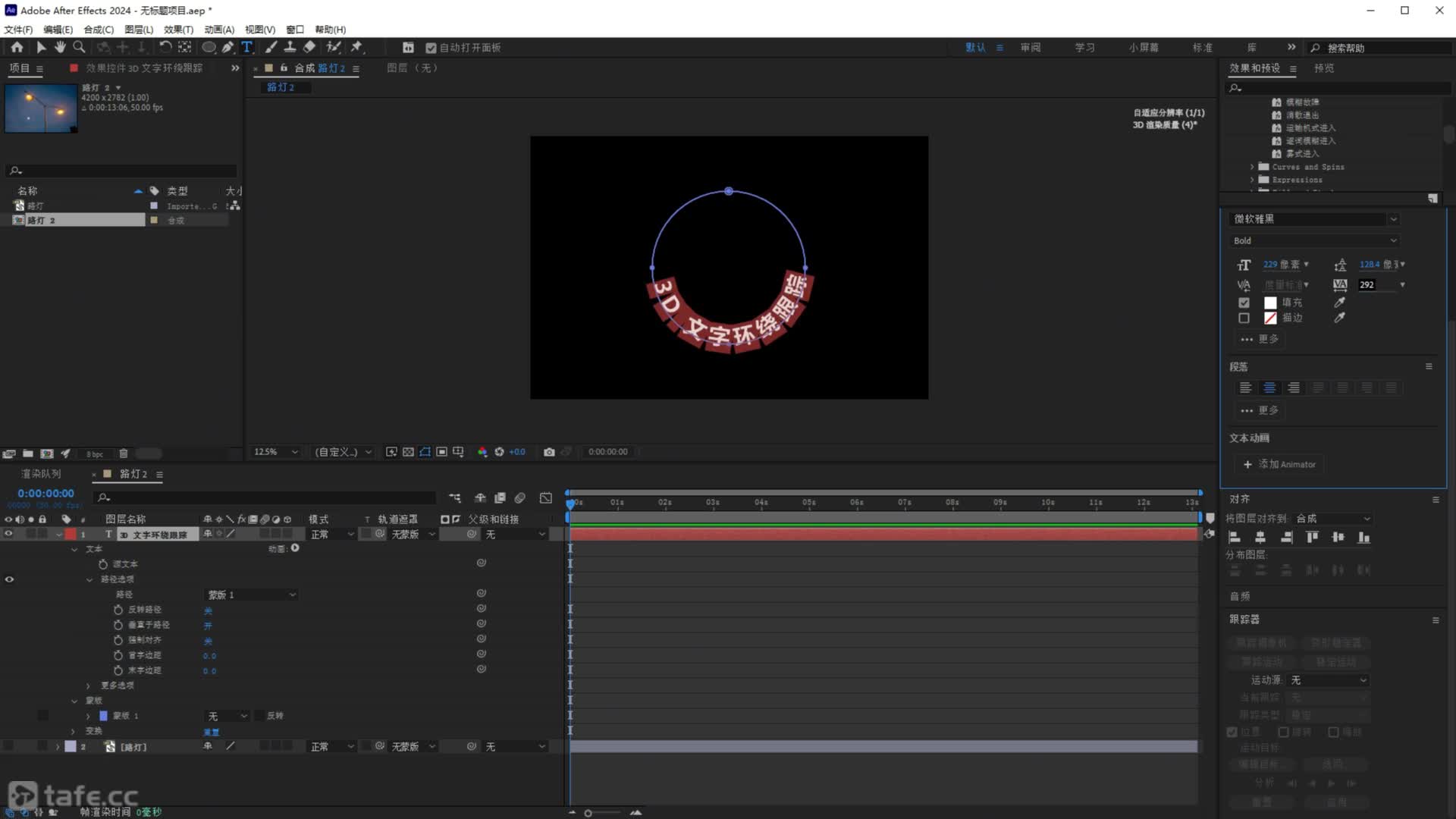This screenshot has width=1456, height=819.
Task: Toggle the stroke color checkbox
Action: (1244, 318)
